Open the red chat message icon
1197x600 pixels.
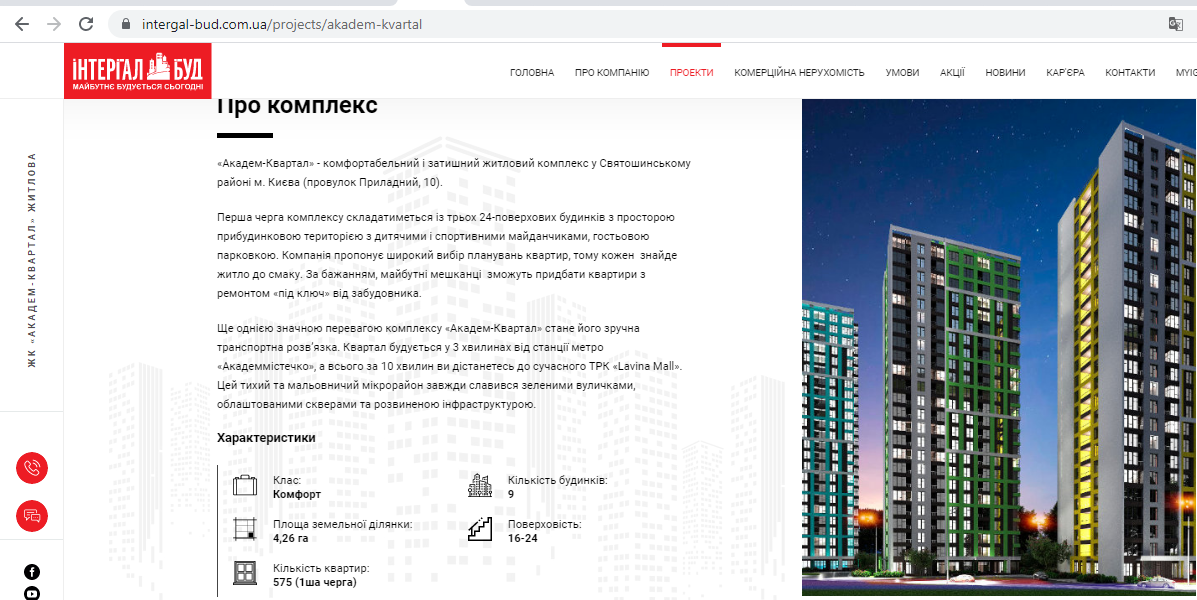(32, 516)
